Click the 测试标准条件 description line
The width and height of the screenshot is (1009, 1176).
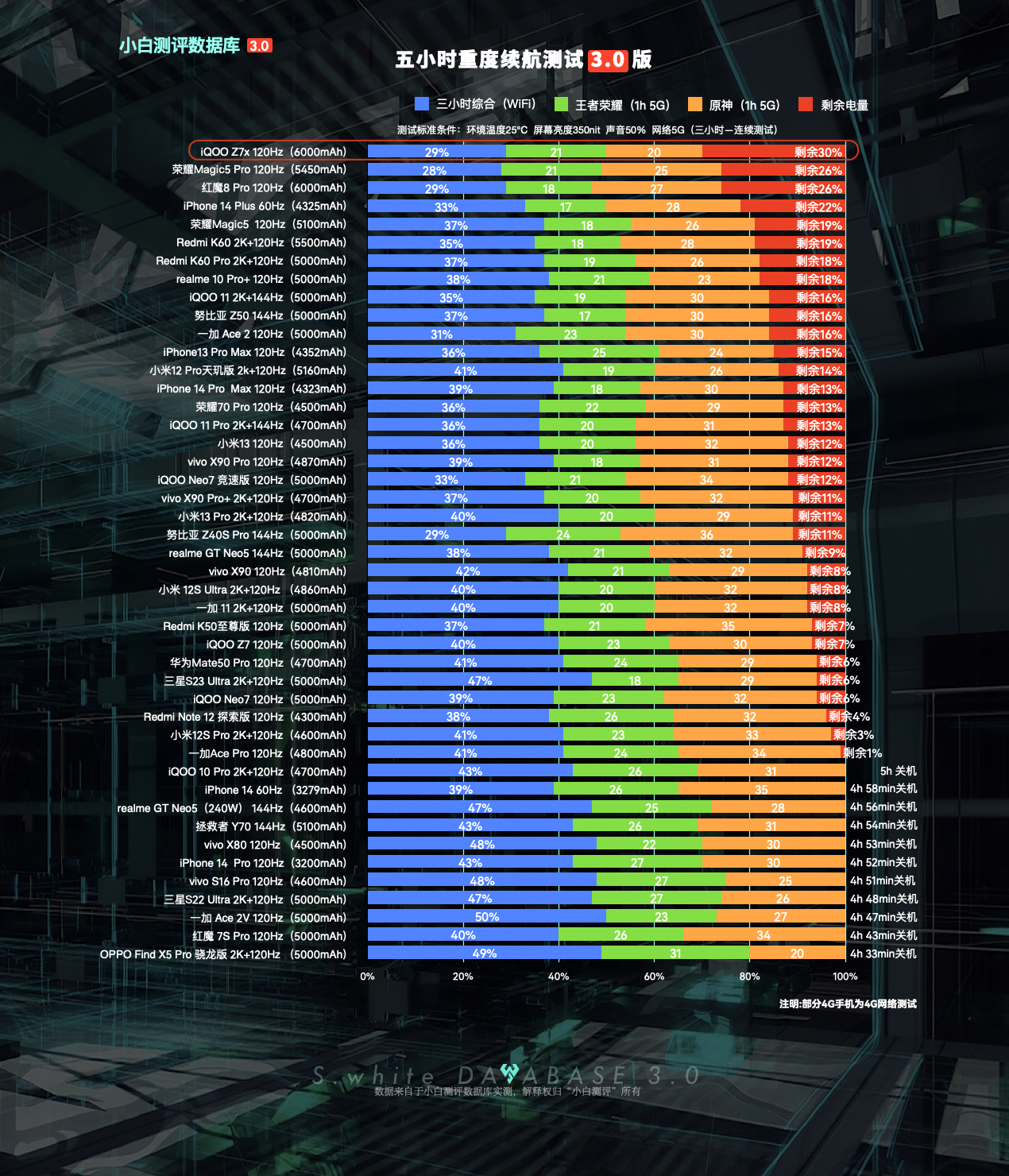[587, 130]
